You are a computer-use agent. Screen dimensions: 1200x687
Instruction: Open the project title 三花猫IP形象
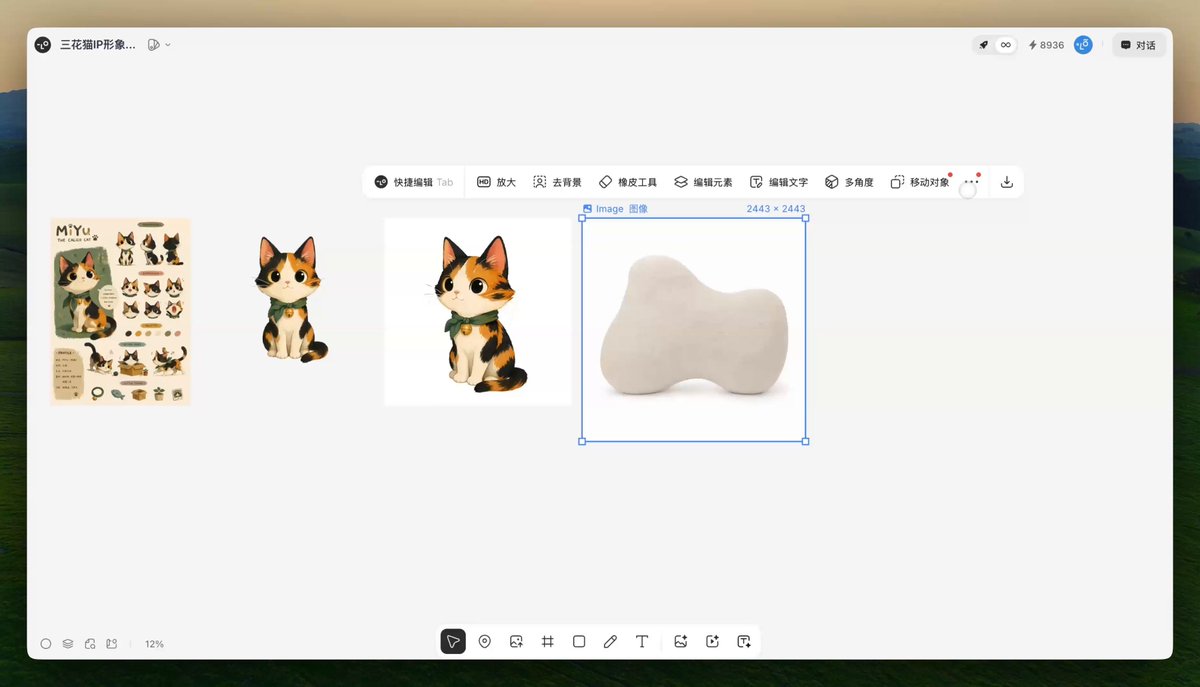tap(98, 45)
